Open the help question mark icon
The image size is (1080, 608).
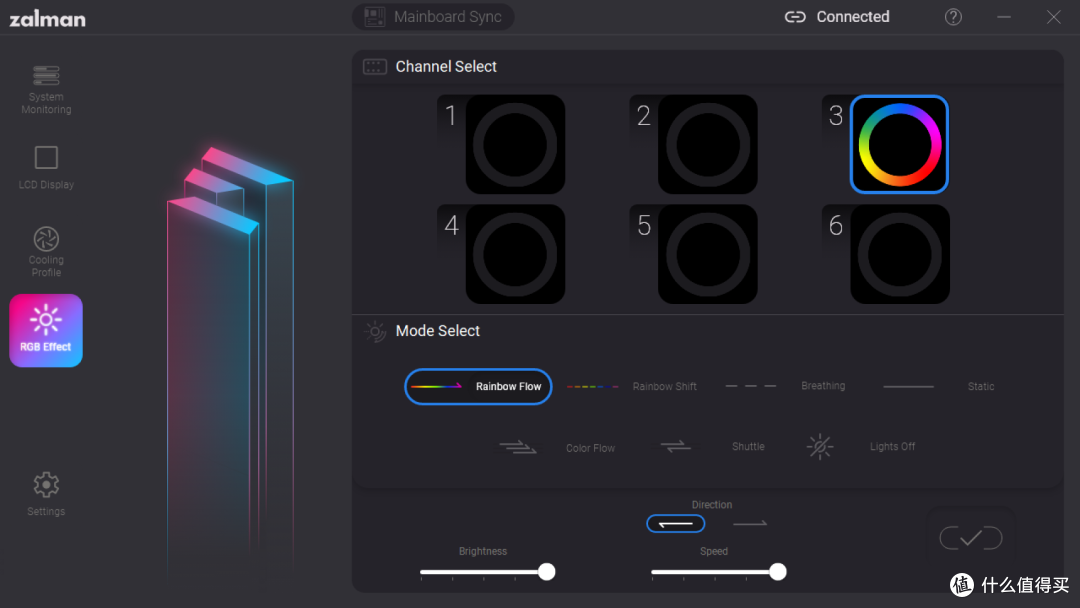pos(953,17)
